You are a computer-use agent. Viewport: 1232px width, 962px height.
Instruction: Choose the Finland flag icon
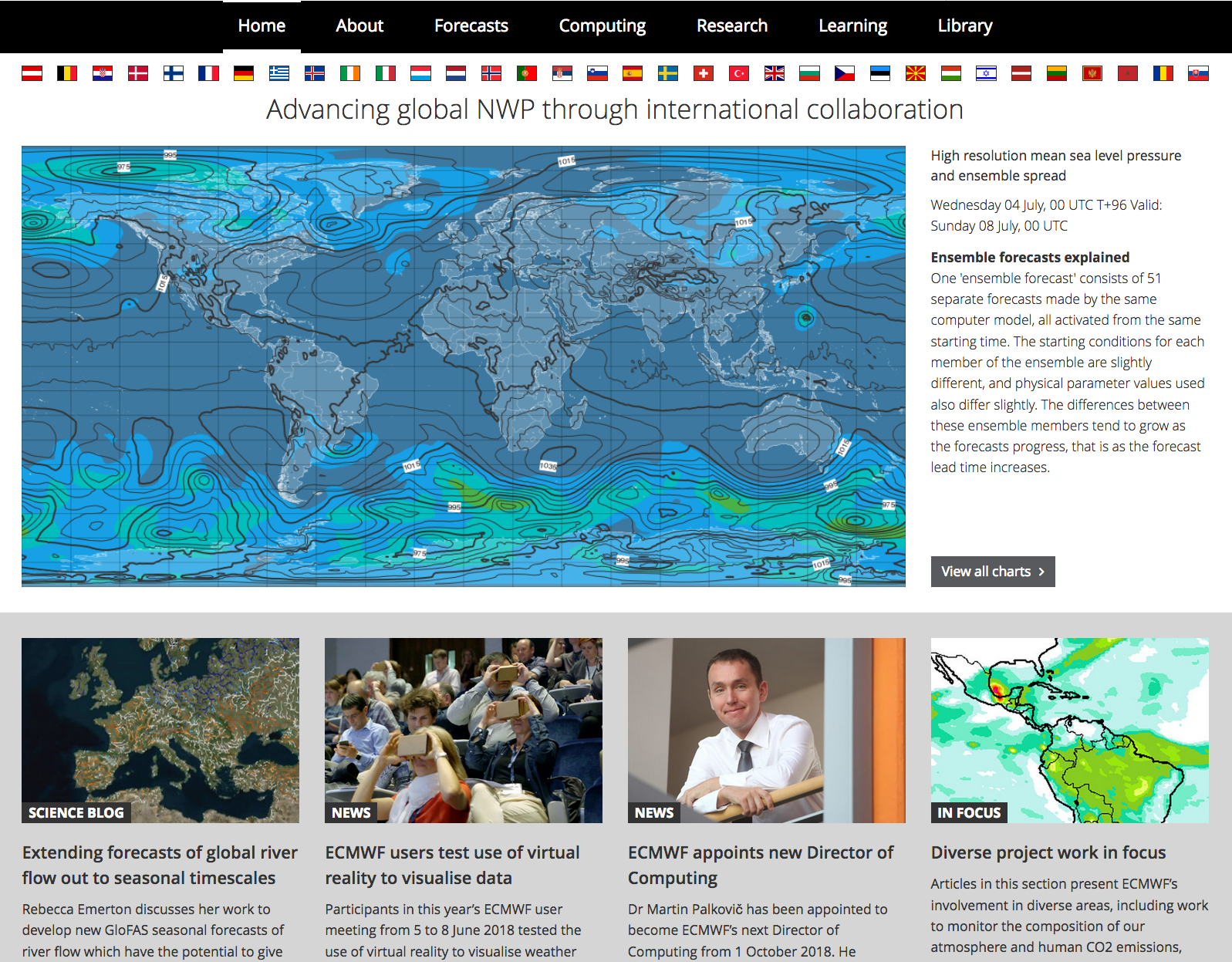[174, 73]
